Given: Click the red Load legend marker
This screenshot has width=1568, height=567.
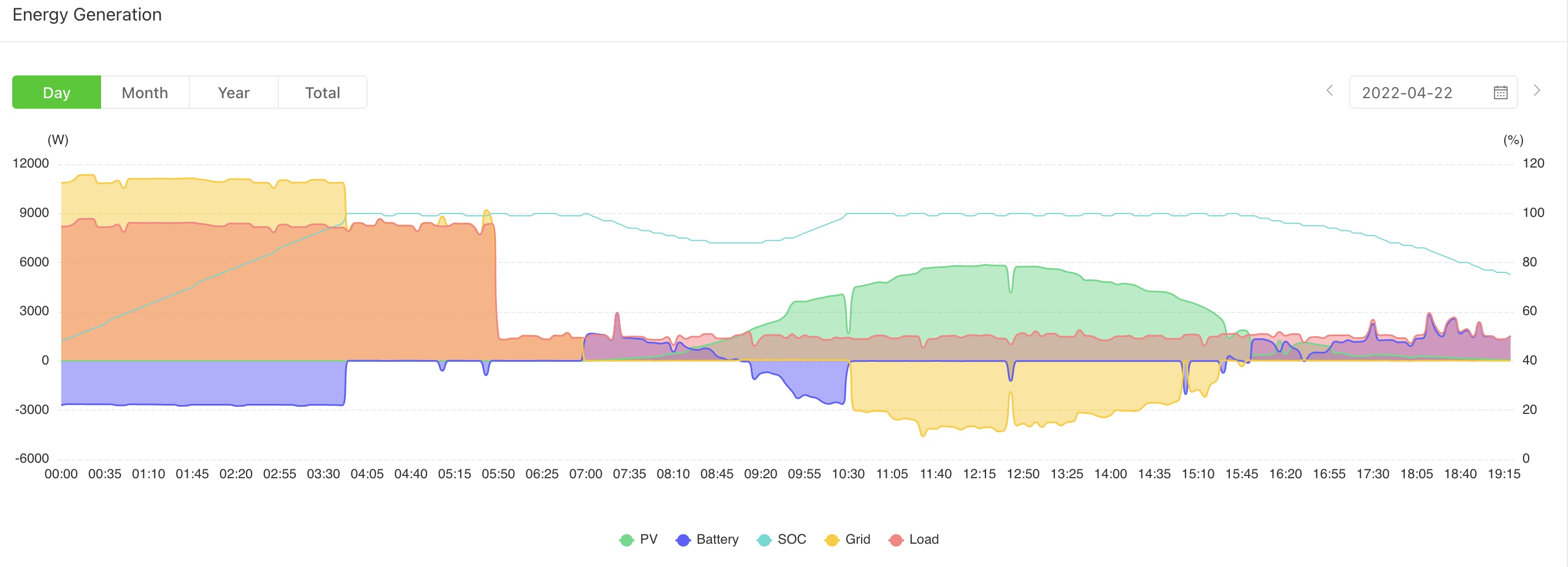Looking at the screenshot, I should (895, 540).
